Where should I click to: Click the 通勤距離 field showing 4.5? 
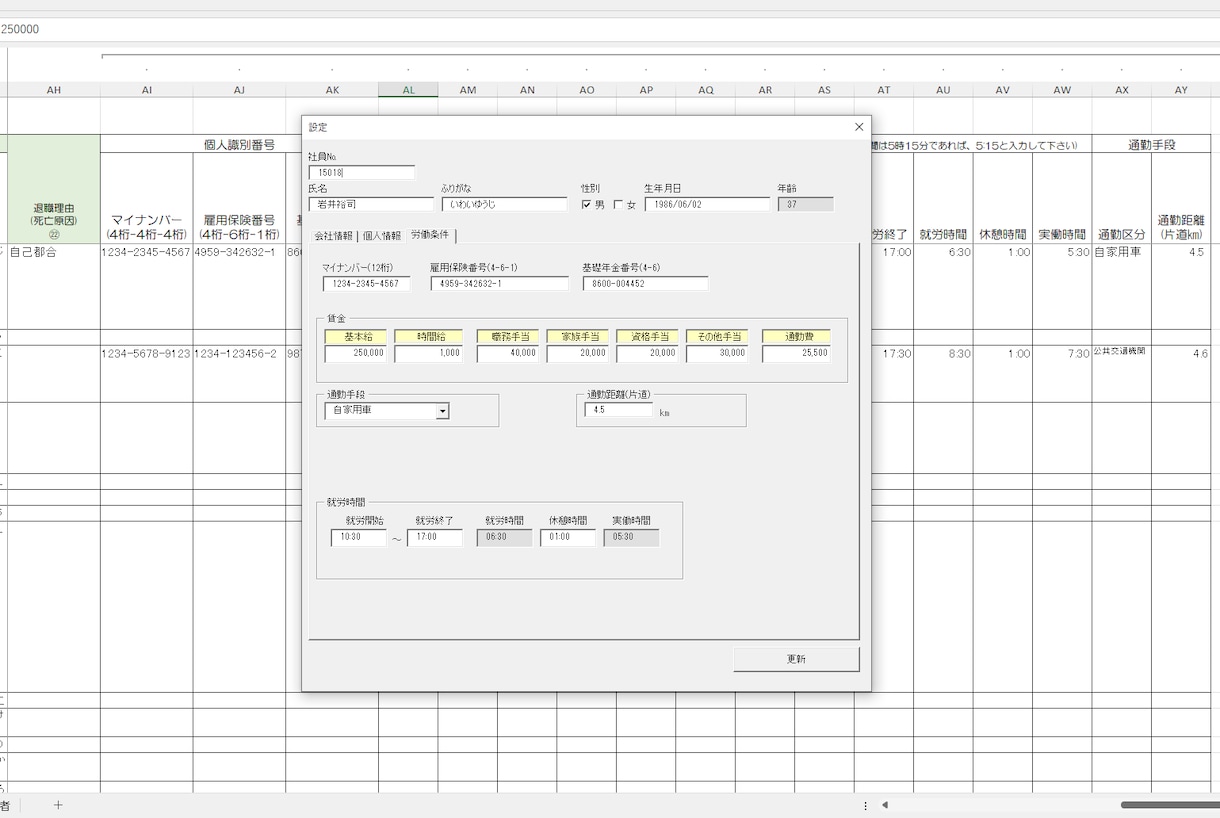619,410
